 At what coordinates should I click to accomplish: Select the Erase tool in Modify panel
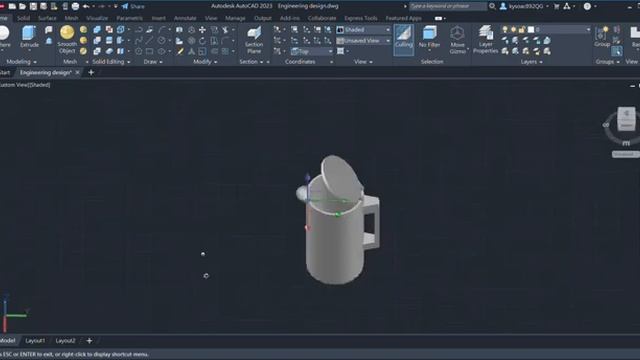click(180, 51)
